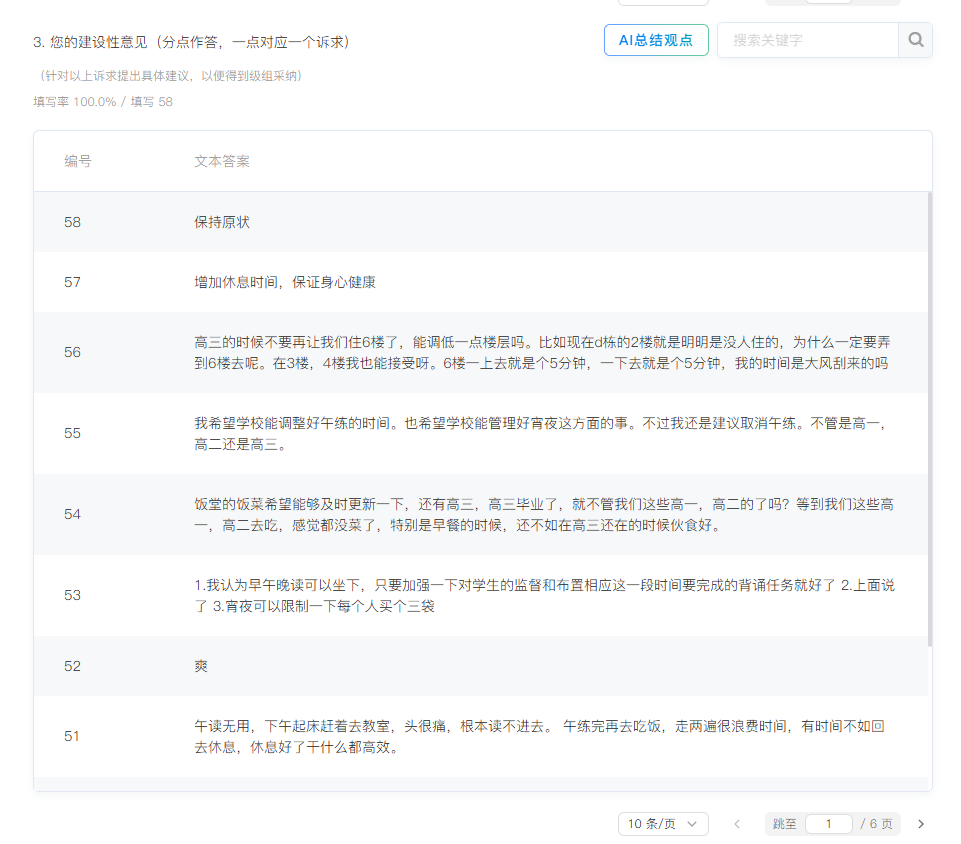Screen dimensions: 961x844
Task: Select row 52 answer 爽
Action: pyautogui.click(x=201, y=666)
